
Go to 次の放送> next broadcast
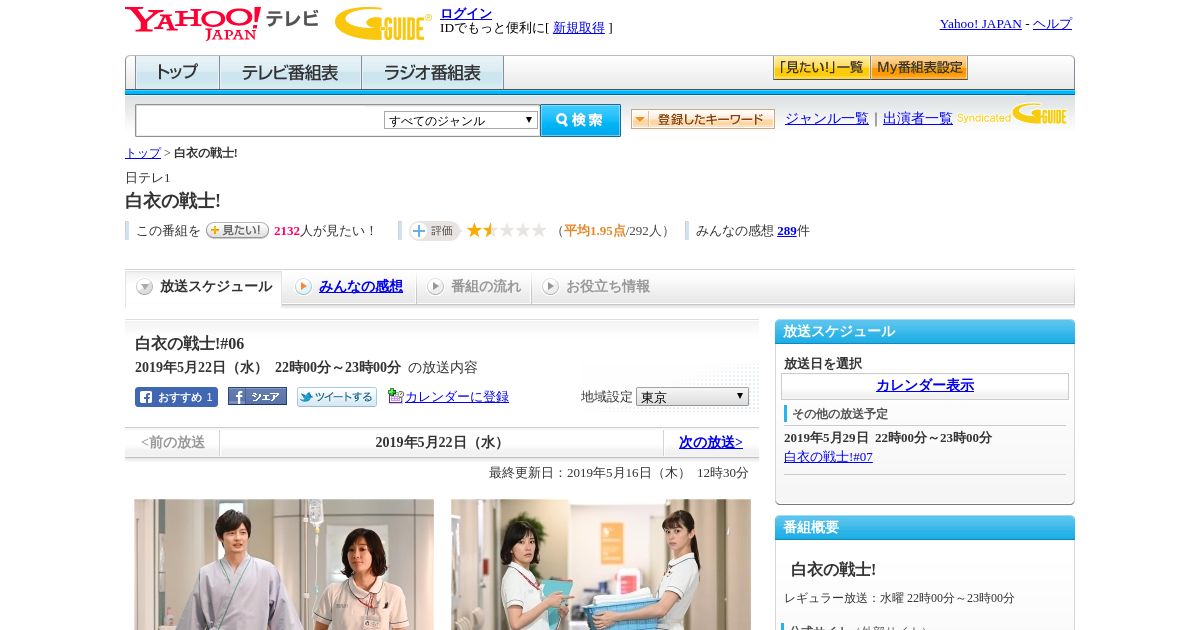click(711, 442)
